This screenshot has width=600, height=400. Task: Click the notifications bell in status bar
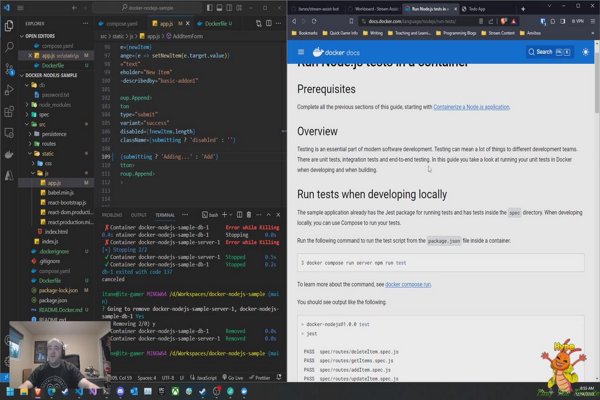279,377
